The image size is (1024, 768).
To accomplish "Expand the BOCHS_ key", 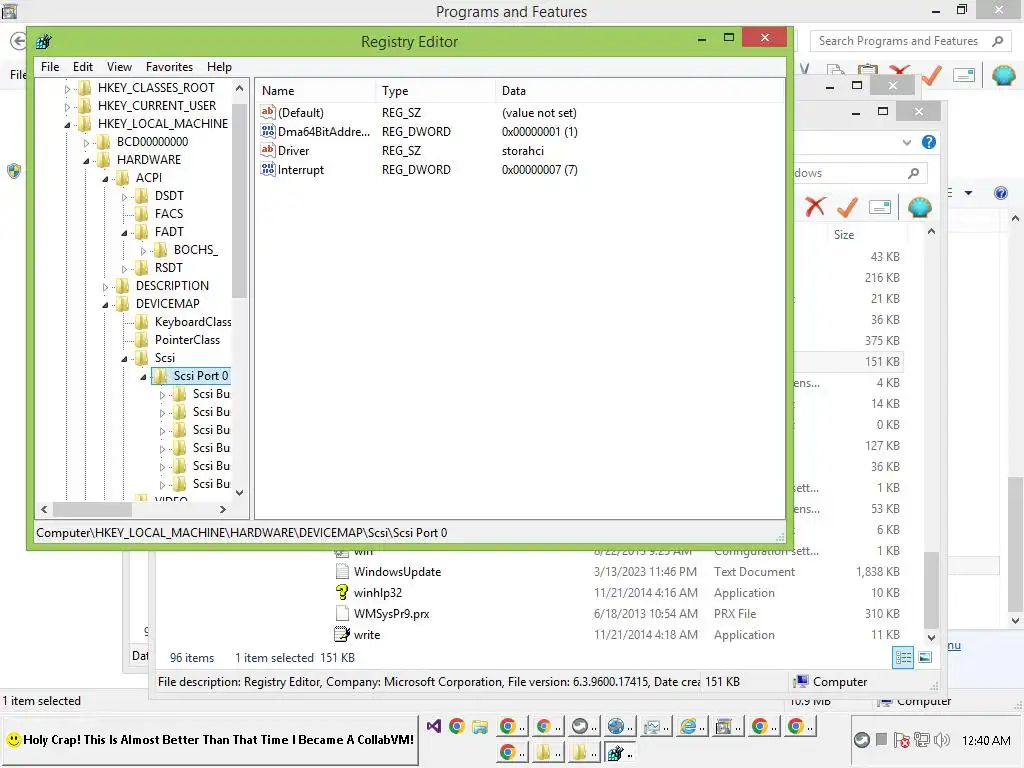I will (143, 250).
